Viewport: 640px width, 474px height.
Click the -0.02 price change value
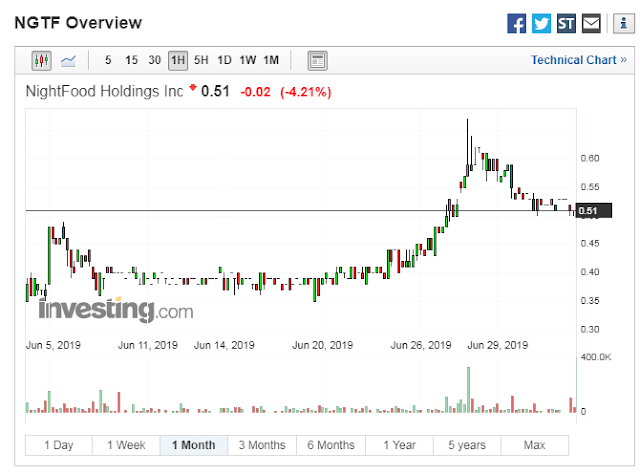pos(256,92)
